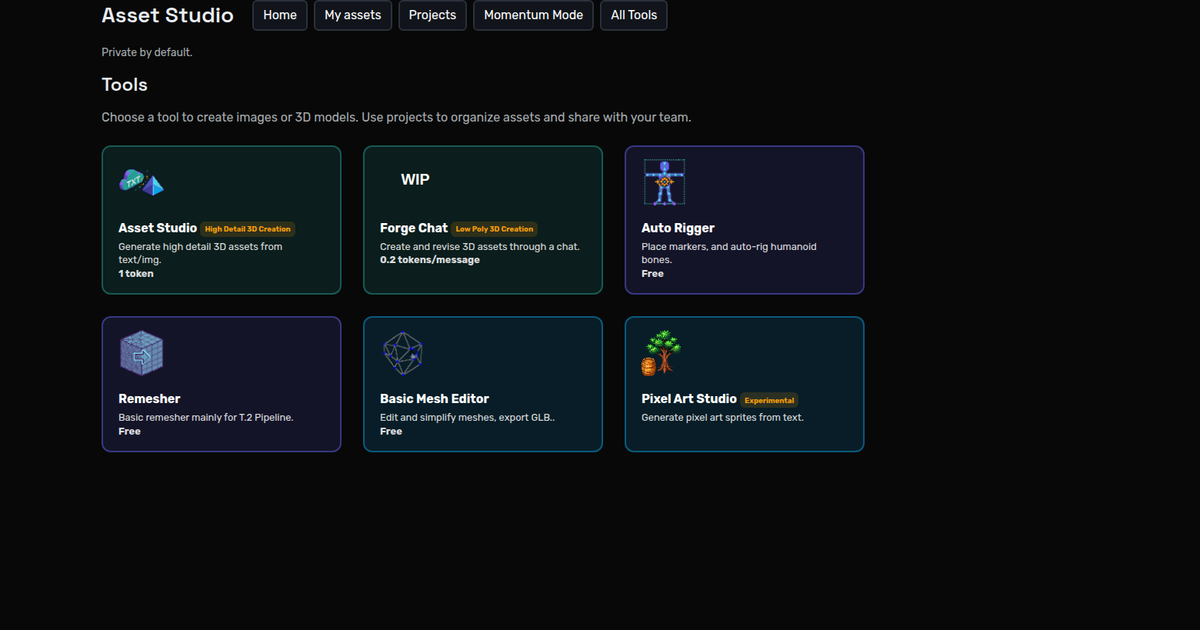This screenshot has width=1200, height=630.
Task: Click 'Generate pixel art sprites from text.'
Action: pos(723,417)
